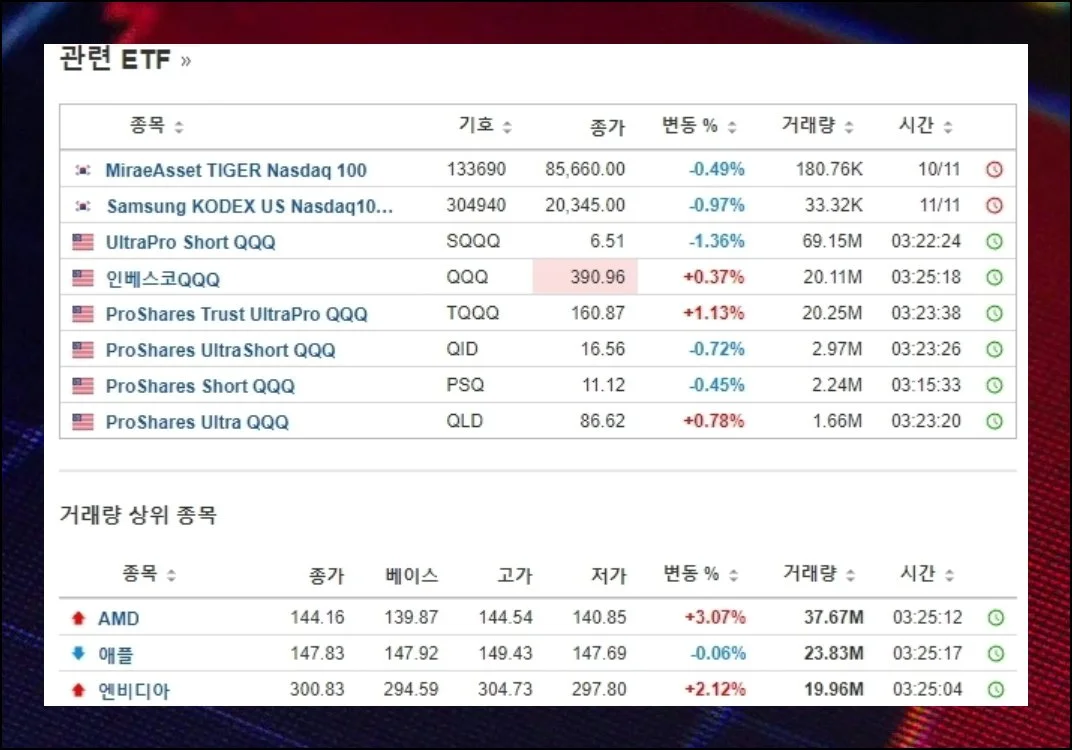Sort top volume table by 시간 column
Screen dimensions: 1072x750
(926, 575)
